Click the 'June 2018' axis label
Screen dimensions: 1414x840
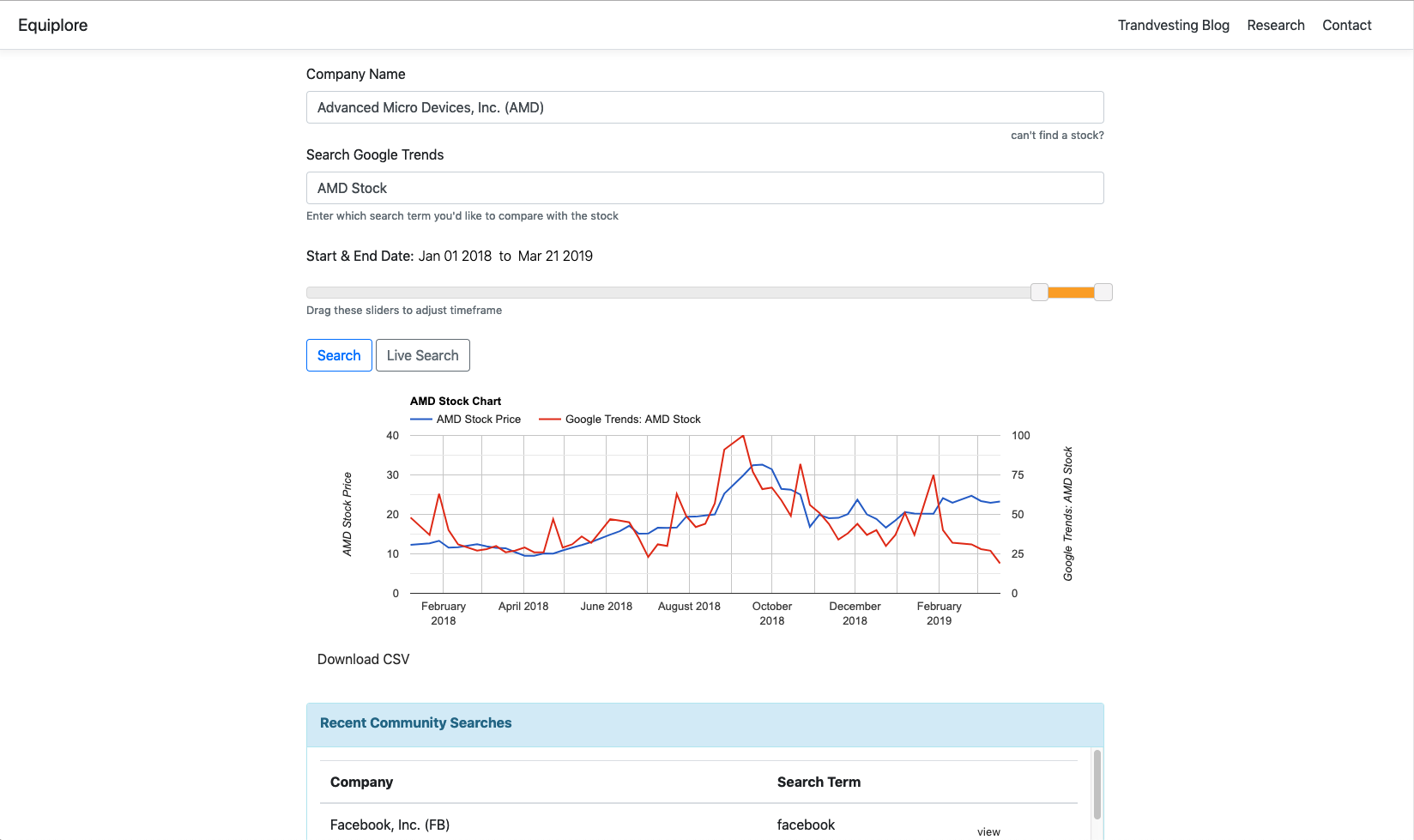[x=606, y=606]
